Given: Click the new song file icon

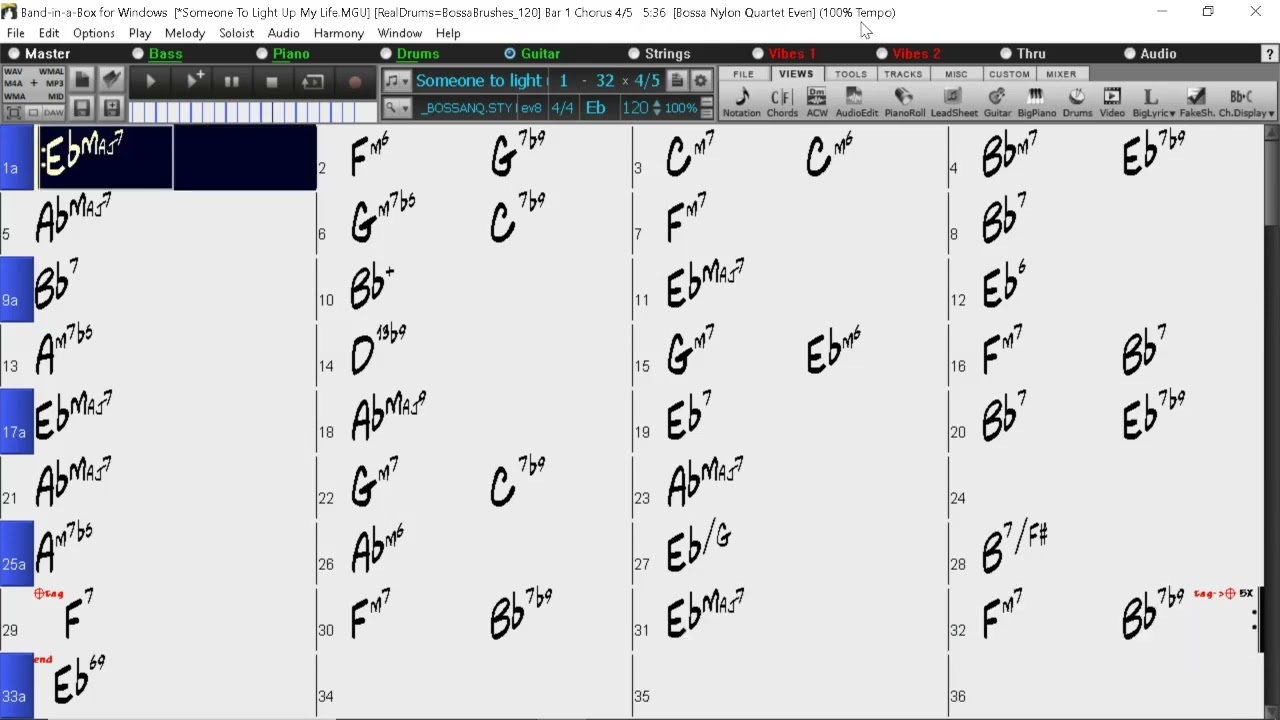Looking at the screenshot, I should coord(83,79).
